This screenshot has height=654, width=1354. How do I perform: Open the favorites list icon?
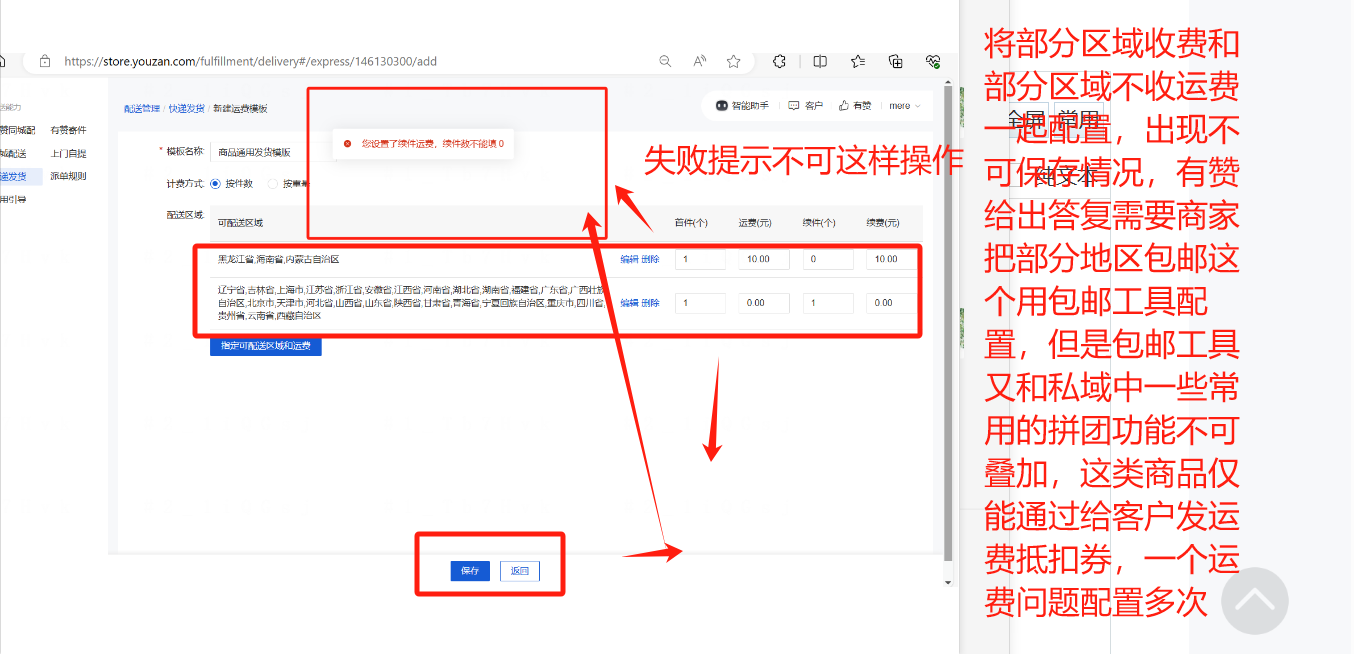pyautogui.click(x=858, y=61)
